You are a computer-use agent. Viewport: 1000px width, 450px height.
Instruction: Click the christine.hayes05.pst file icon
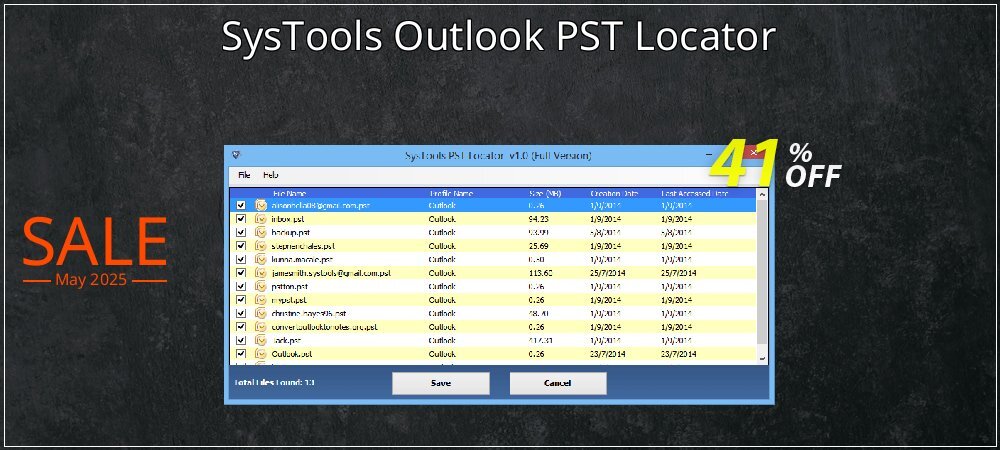[x=260, y=313]
